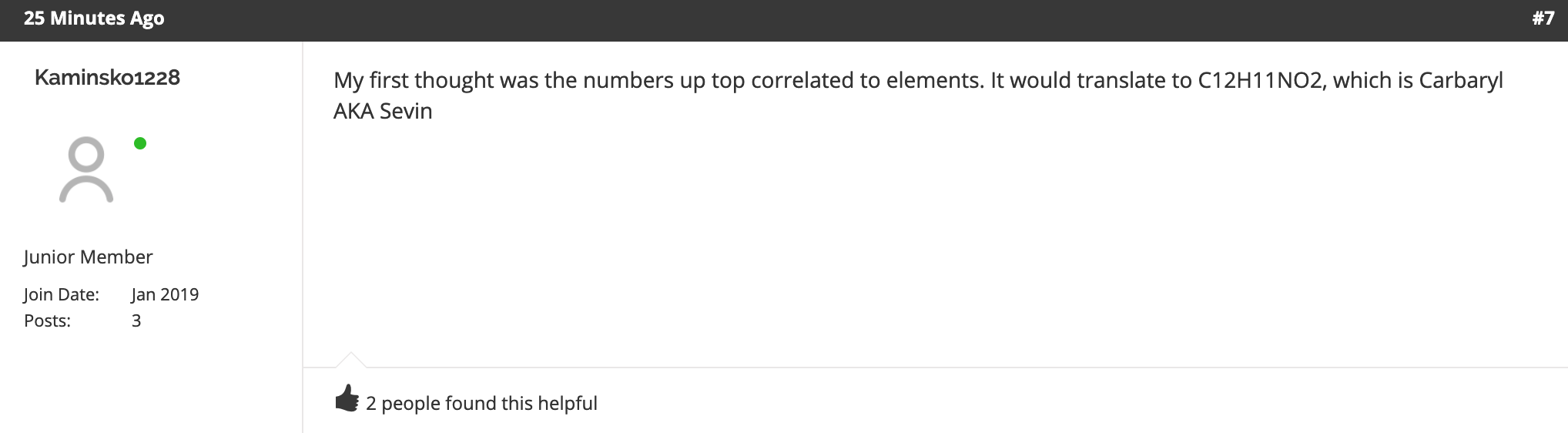Click the thumbs-up helpful icon
1568x433 pixels.
pyautogui.click(x=347, y=399)
